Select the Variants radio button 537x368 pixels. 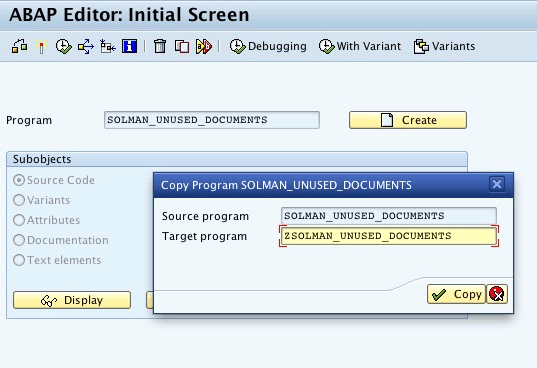[19, 200]
